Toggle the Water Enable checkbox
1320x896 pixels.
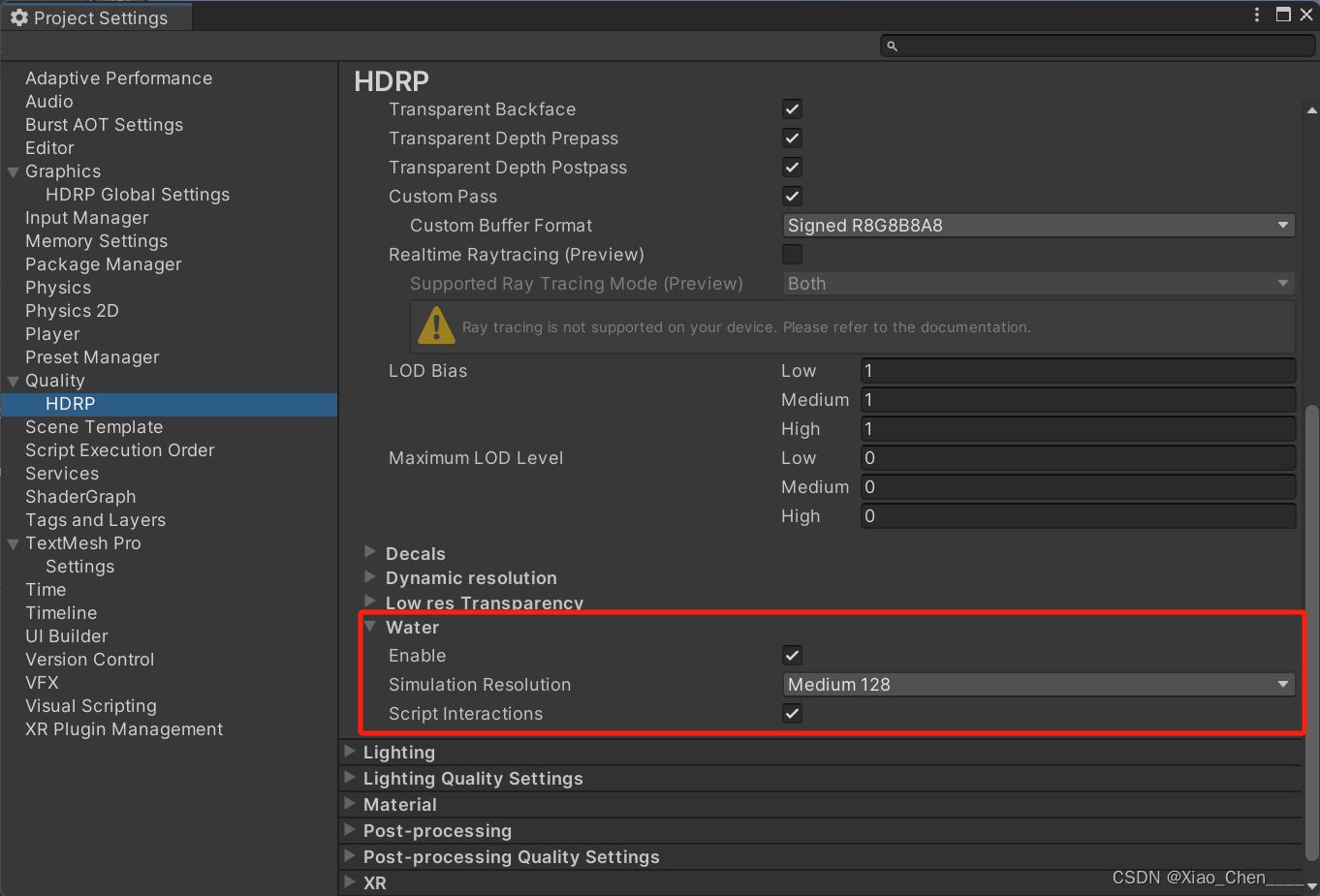(792, 655)
